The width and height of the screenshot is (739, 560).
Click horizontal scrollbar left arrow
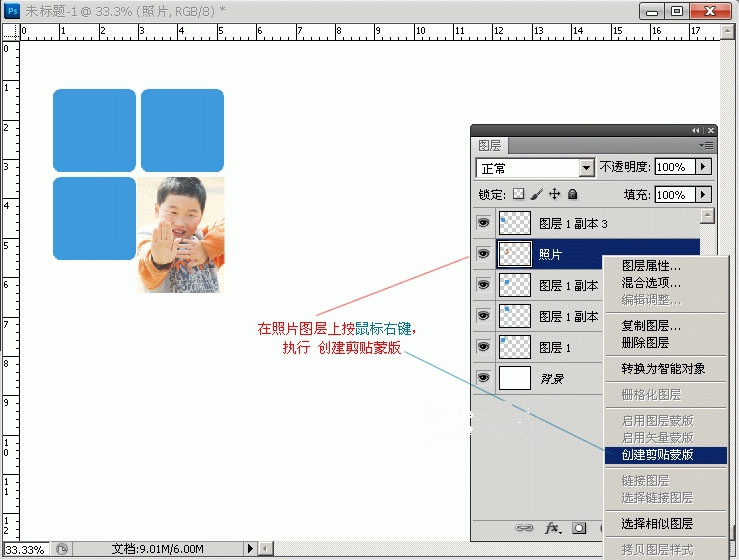click(x=266, y=549)
